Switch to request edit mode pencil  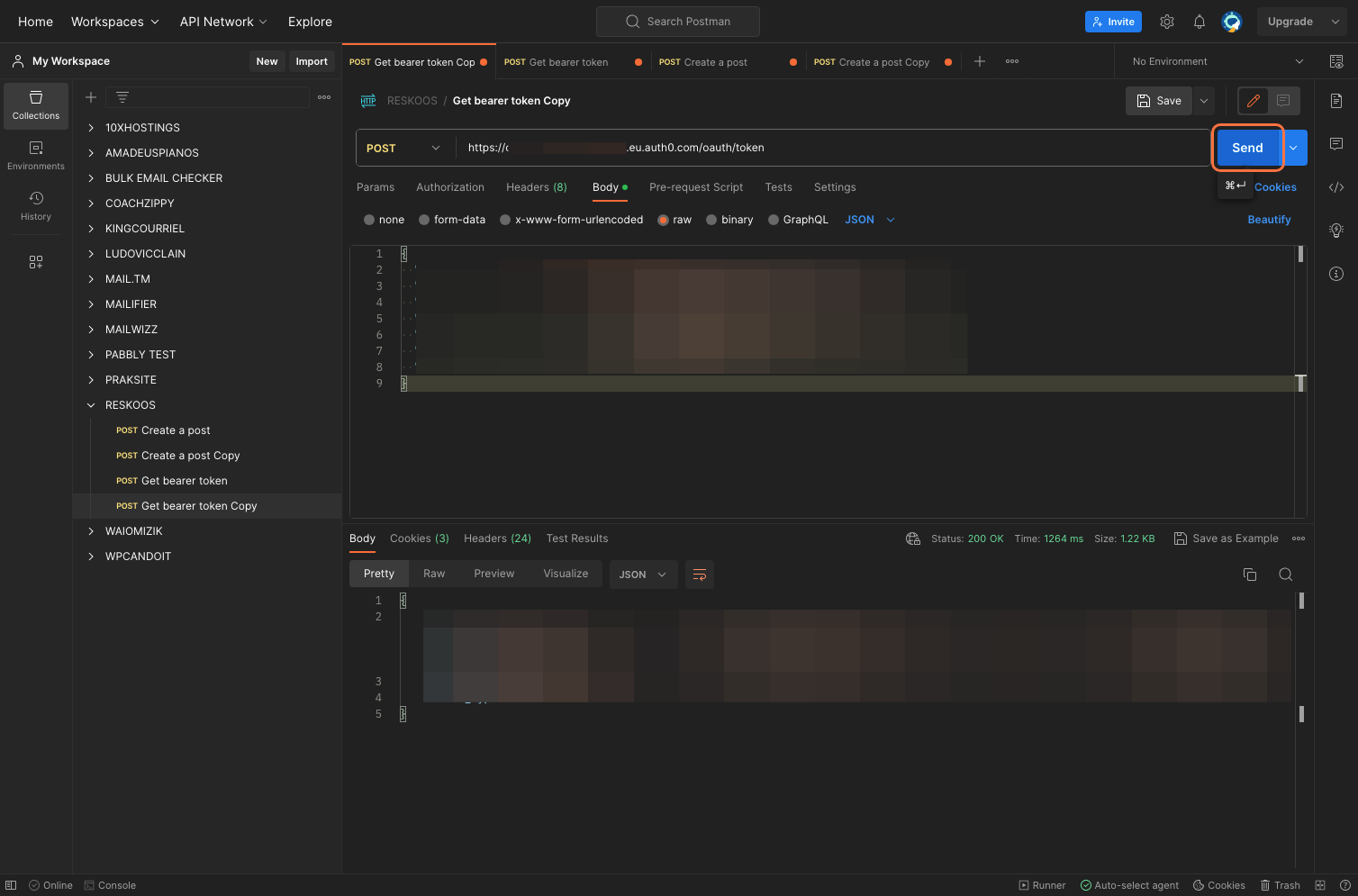[x=1253, y=101]
